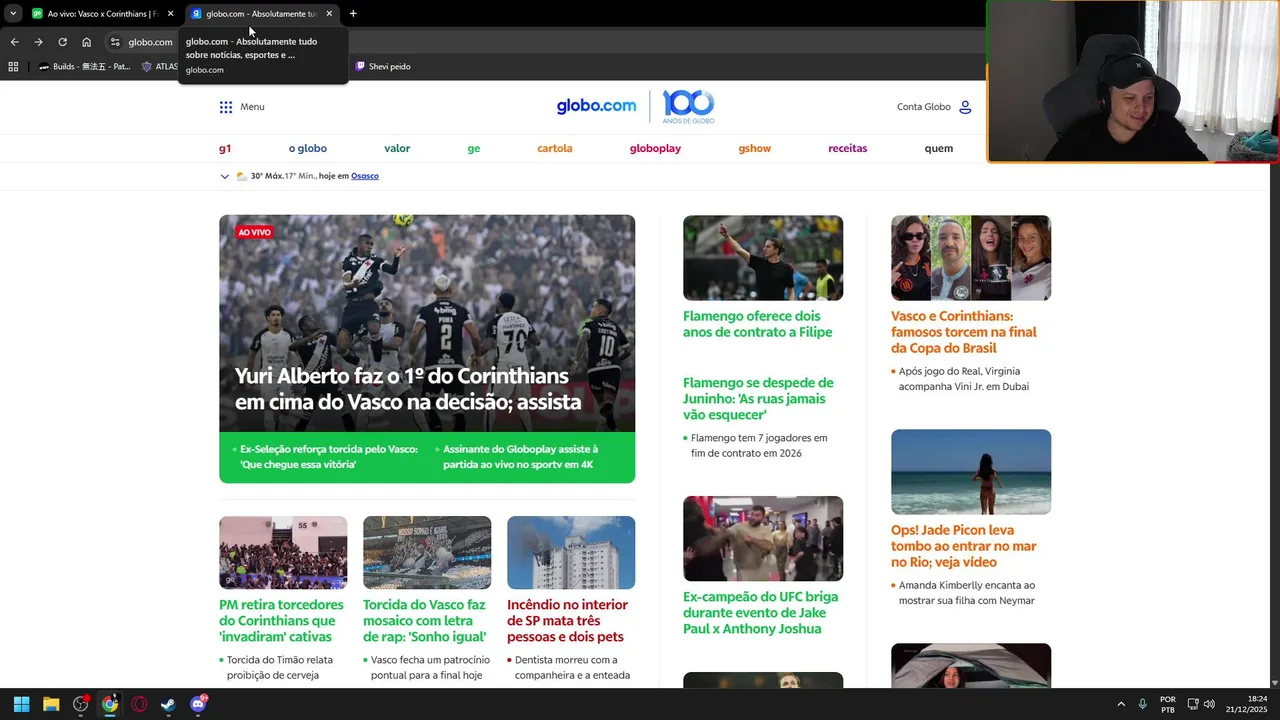Go back with browser back arrow
Image resolution: width=1280 pixels, height=720 pixels.
pos(14,42)
